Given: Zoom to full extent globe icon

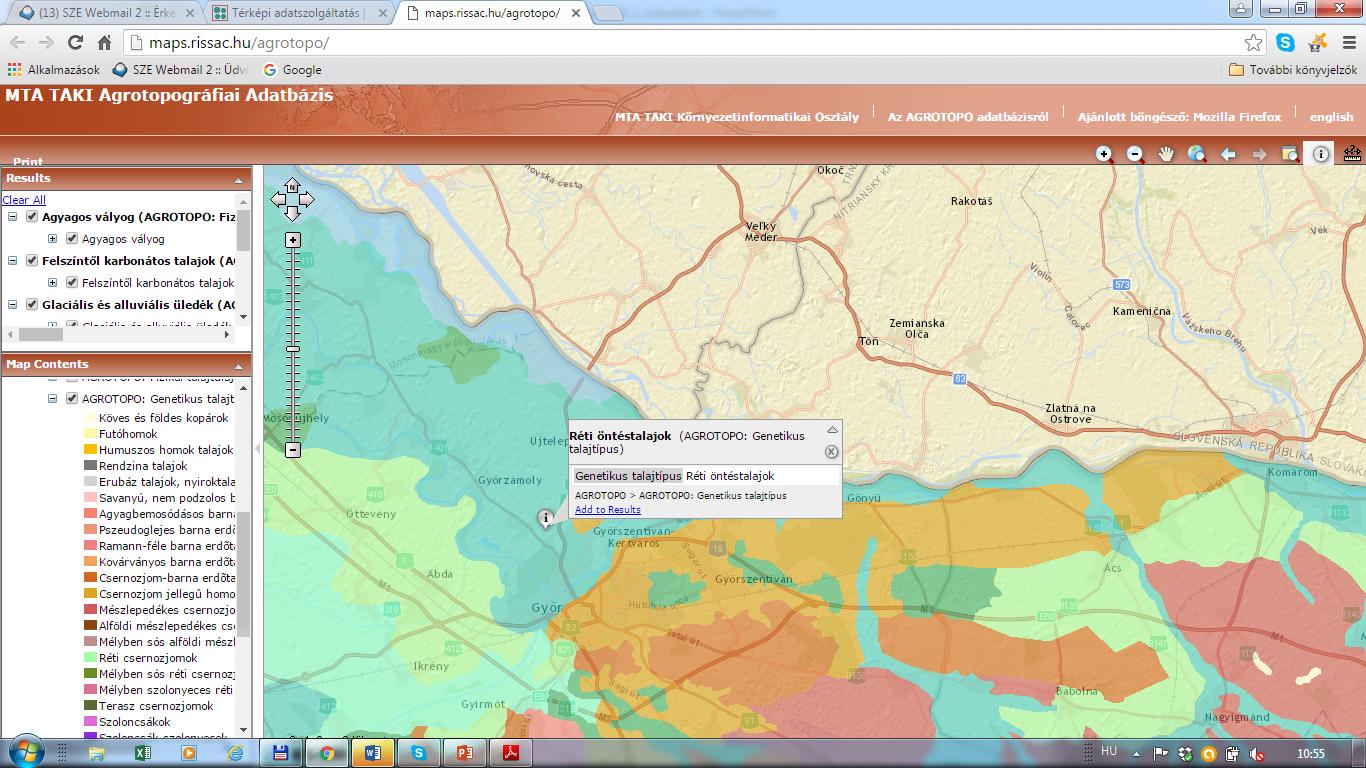Looking at the screenshot, I should tap(1197, 154).
